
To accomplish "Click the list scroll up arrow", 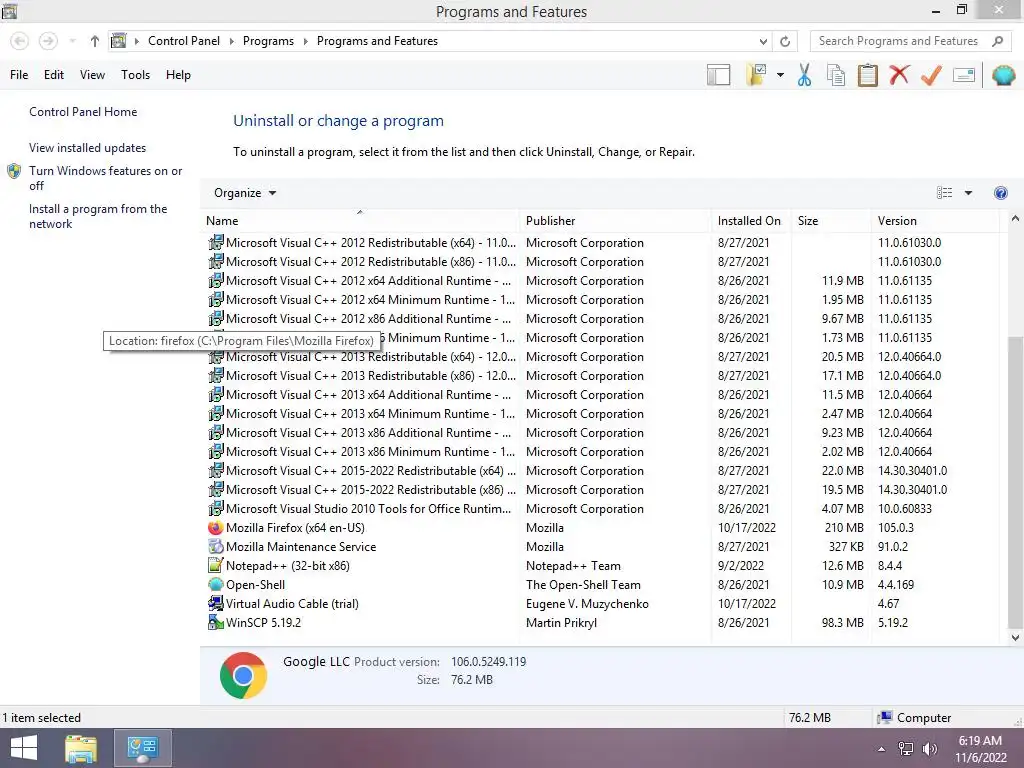I will (x=1015, y=219).
